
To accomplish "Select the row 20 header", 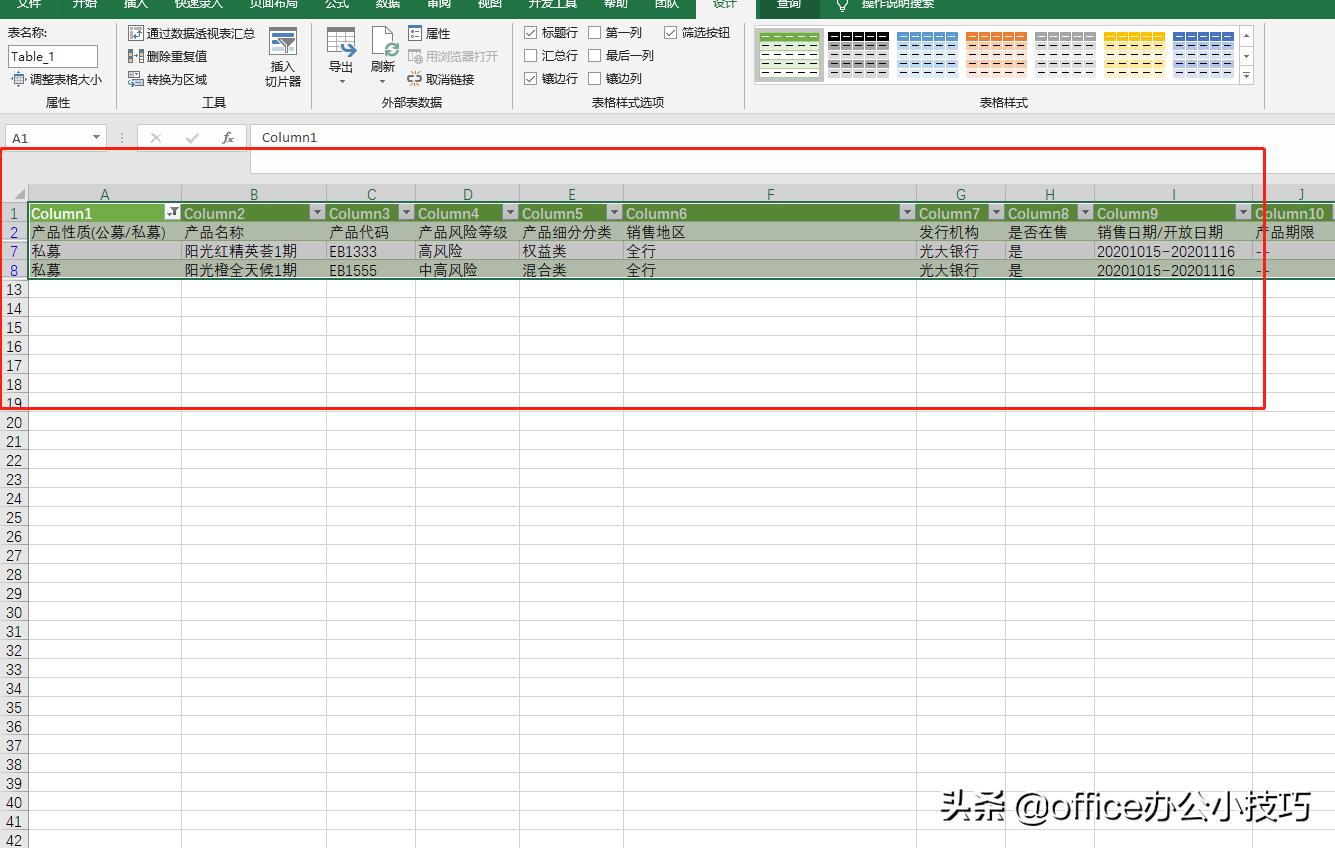I will click(x=14, y=422).
